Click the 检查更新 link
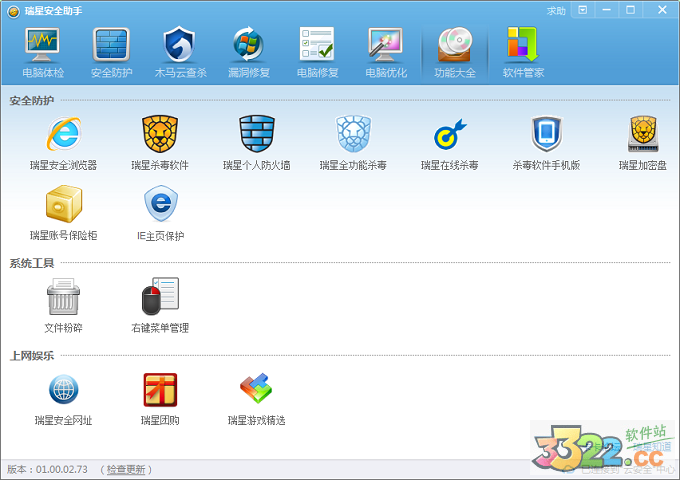The height and width of the screenshot is (480, 680). click(x=126, y=469)
